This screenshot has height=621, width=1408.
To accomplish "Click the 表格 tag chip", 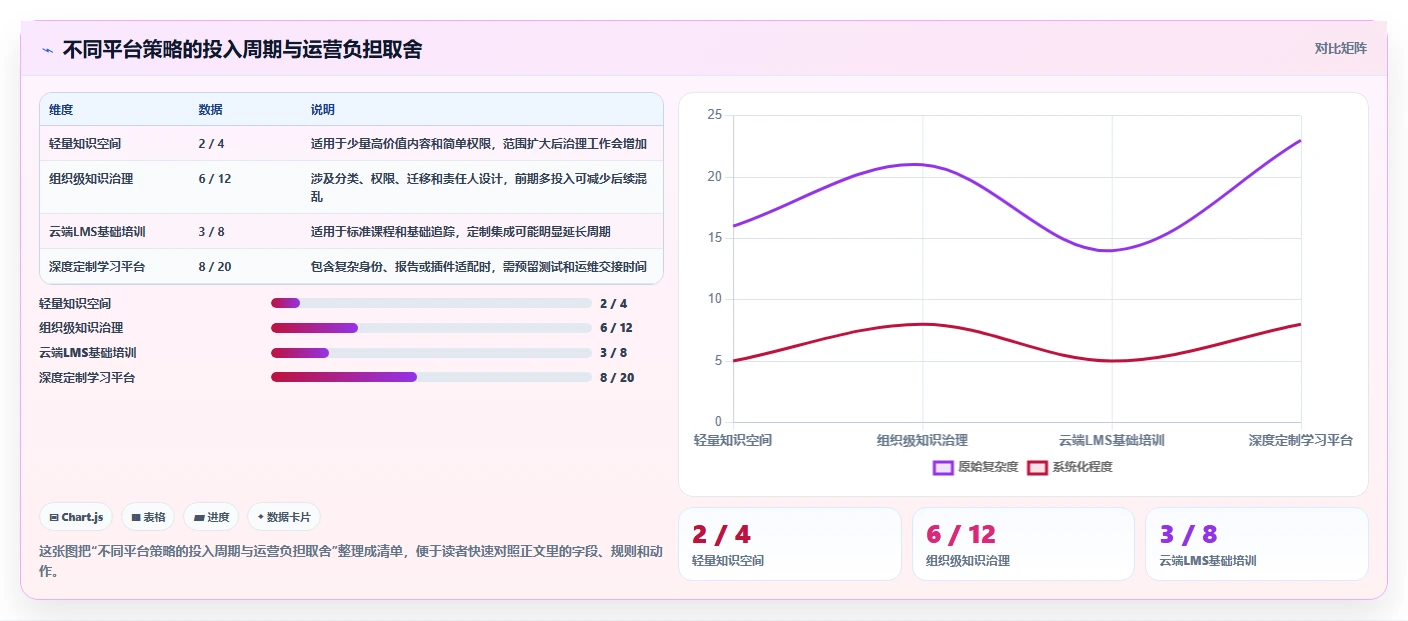I will click(148, 517).
